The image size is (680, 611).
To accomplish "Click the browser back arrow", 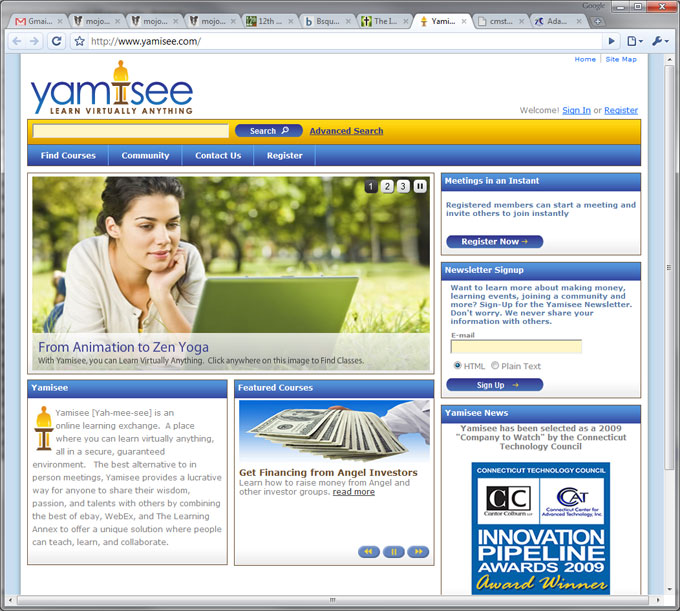I will tap(17, 41).
